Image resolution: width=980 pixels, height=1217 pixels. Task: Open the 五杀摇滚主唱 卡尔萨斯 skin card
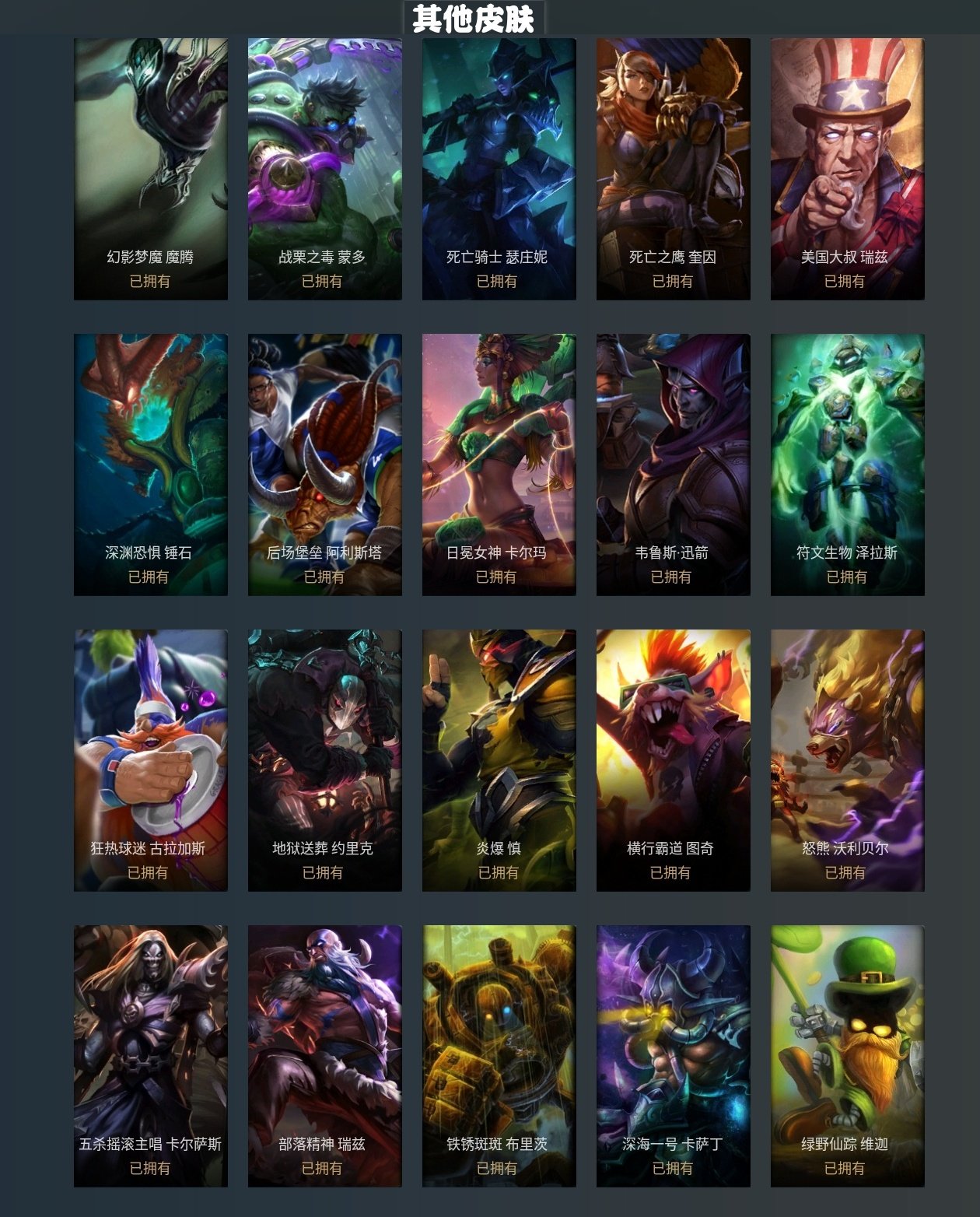[151, 1056]
